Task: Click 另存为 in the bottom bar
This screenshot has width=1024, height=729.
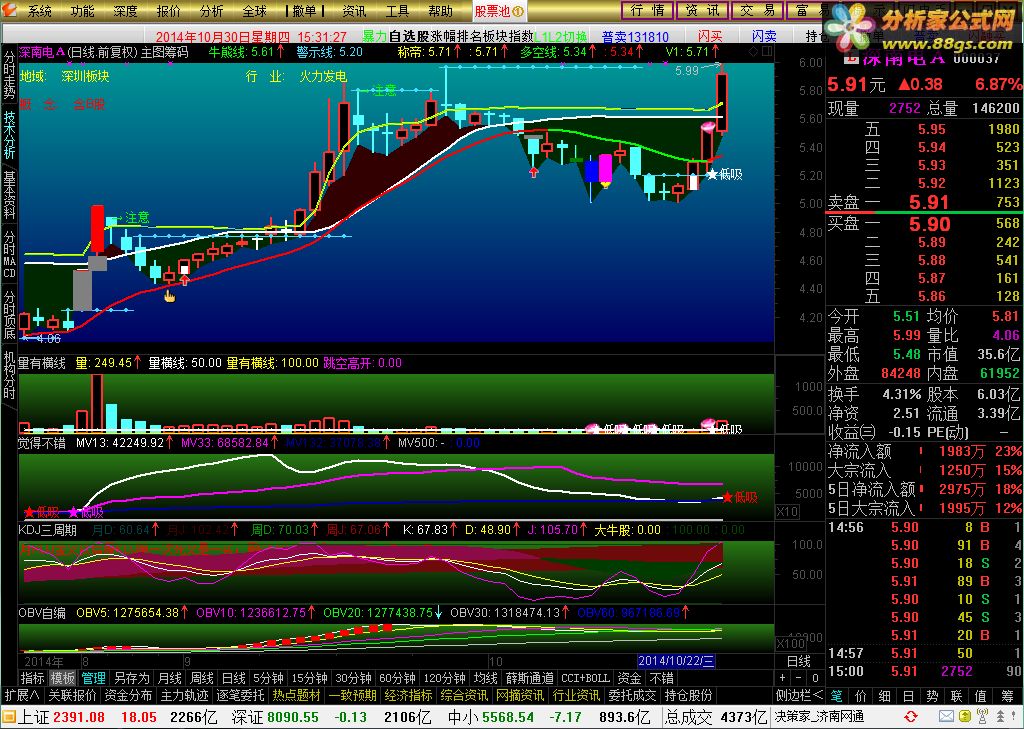Action: point(132,679)
